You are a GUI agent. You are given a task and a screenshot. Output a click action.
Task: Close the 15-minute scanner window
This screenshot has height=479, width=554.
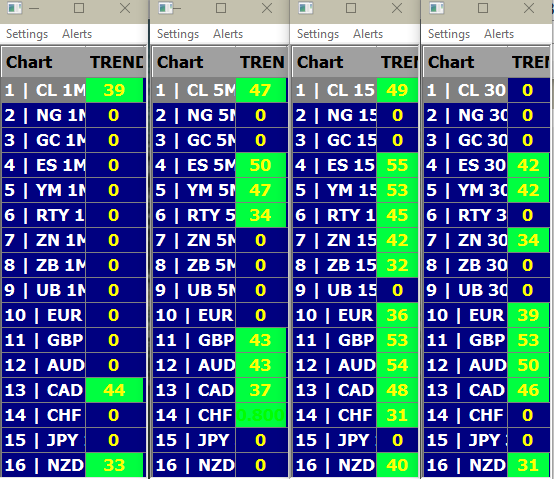pos(397,8)
